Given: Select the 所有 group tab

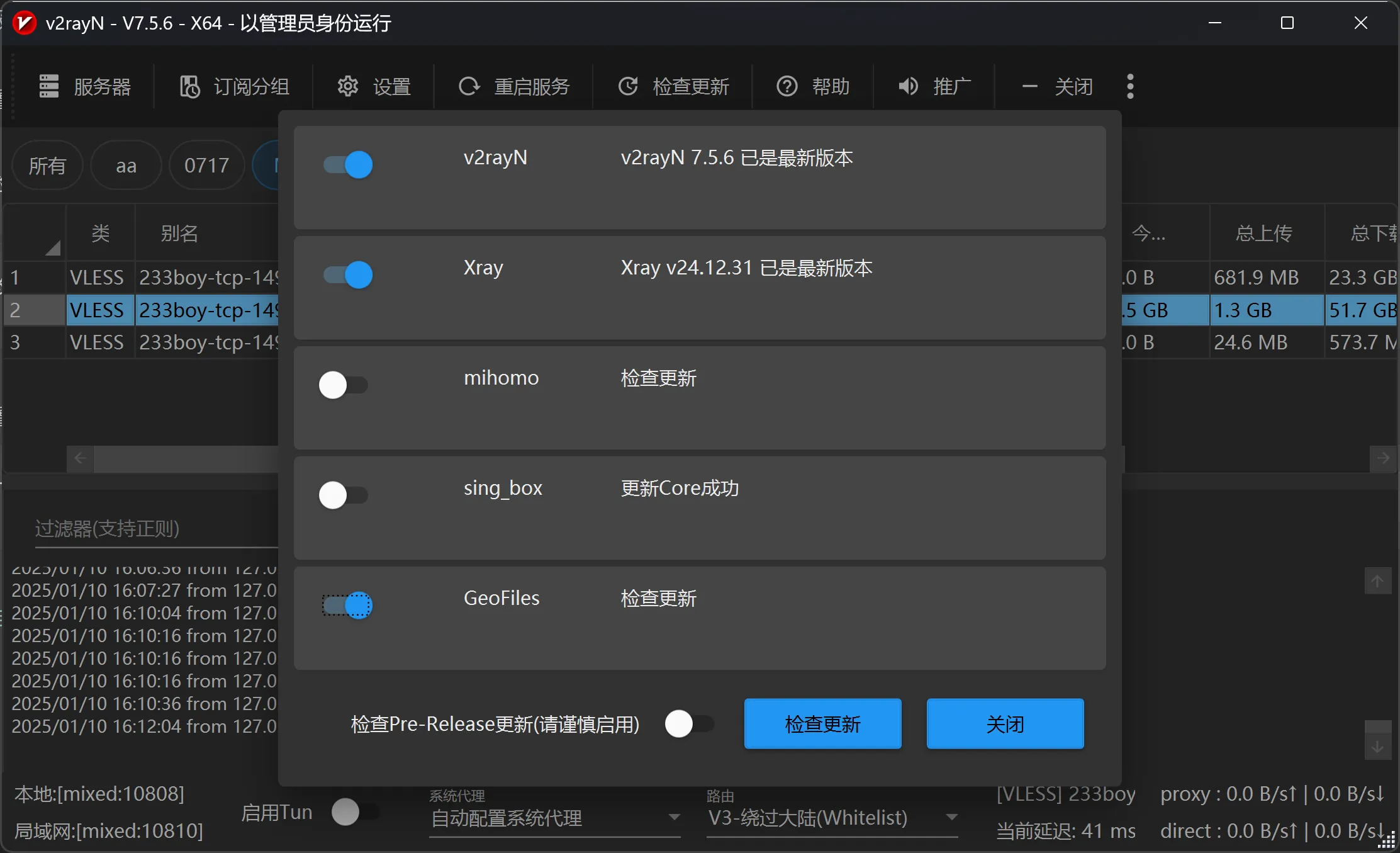Looking at the screenshot, I should tap(47, 166).
